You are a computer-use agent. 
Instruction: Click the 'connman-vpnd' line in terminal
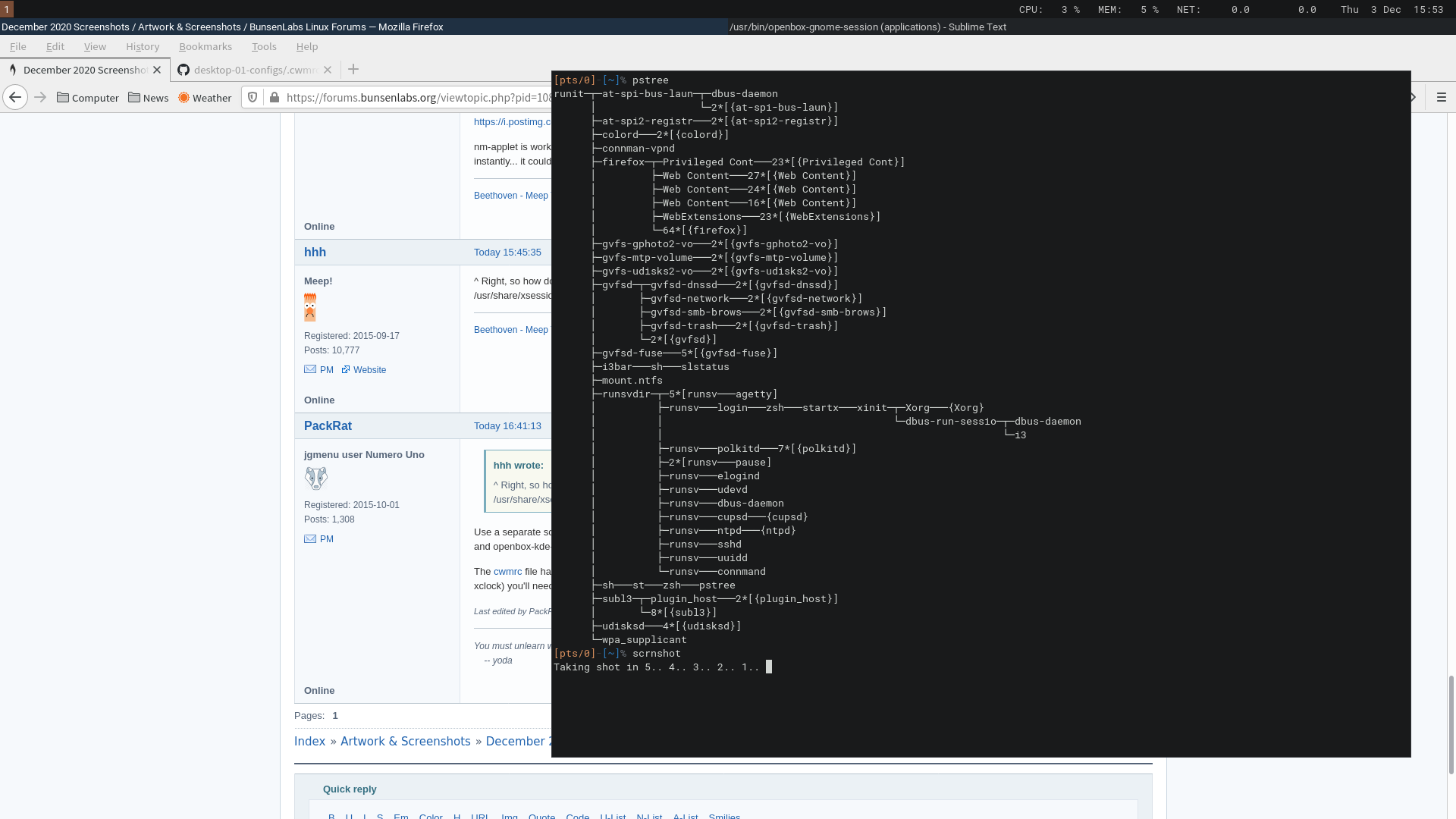[638, 149]
